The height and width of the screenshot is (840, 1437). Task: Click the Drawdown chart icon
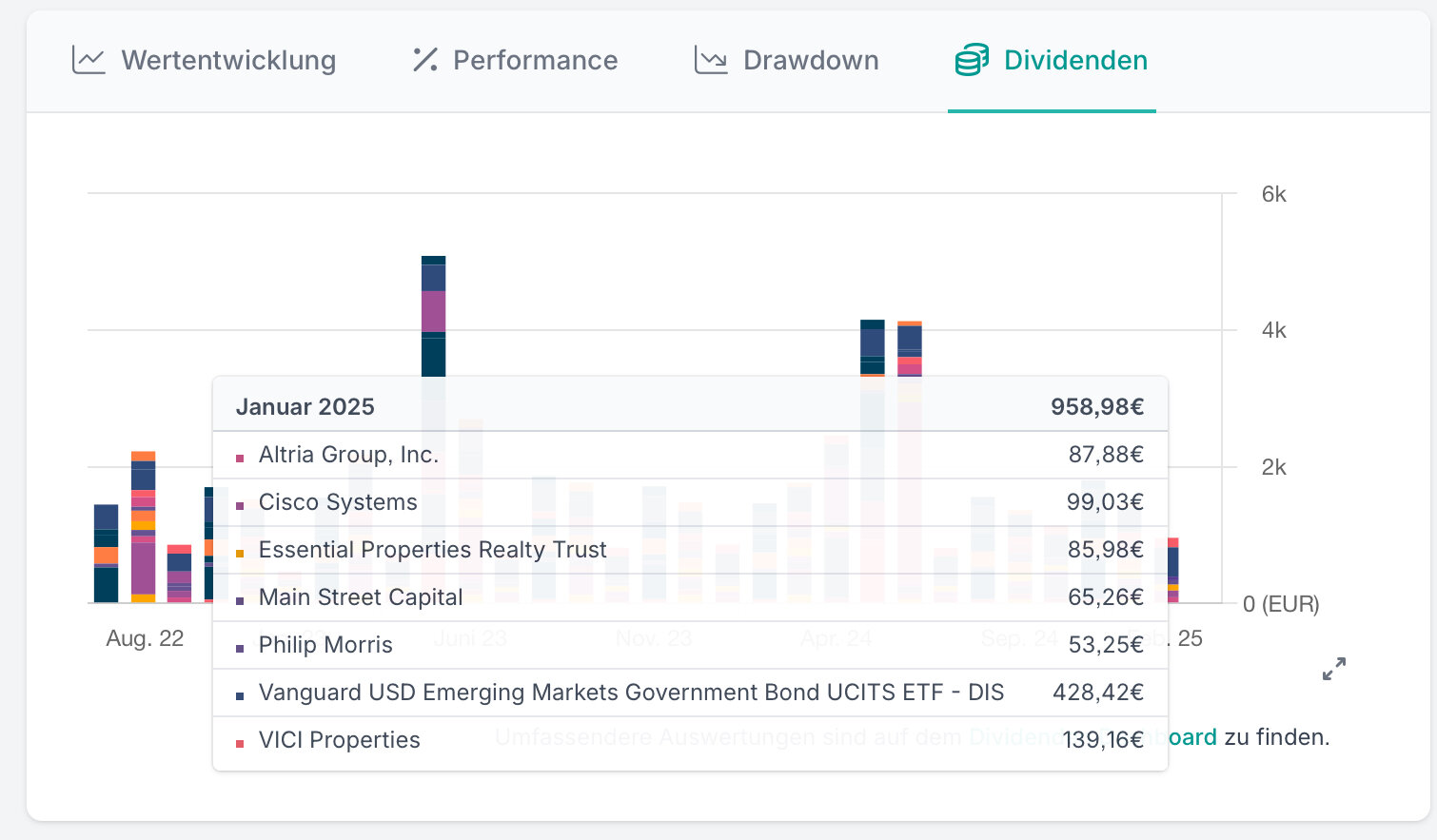711,60
